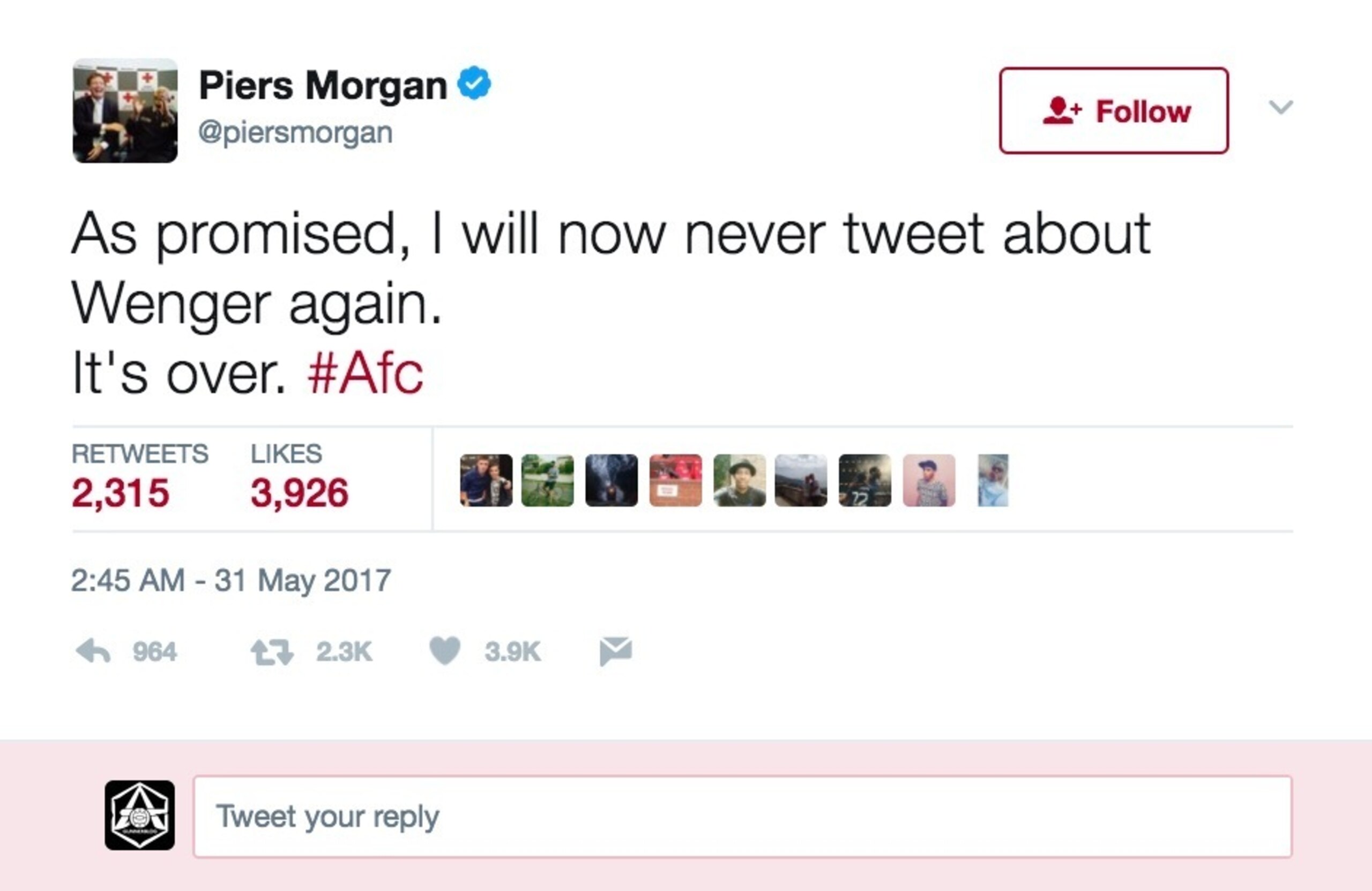Follow Piers Morgan
The image size is (1372, 891).
click(1114, 111)
